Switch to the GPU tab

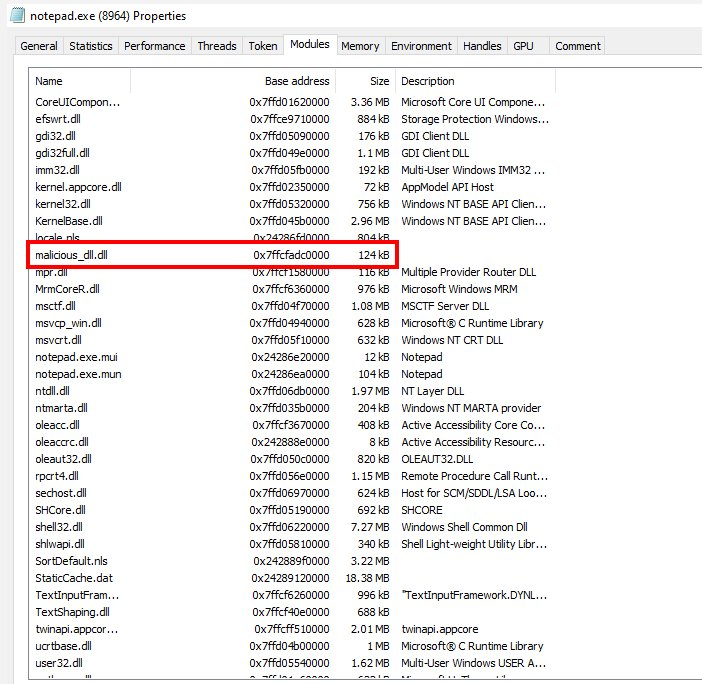tap(523, 46)
